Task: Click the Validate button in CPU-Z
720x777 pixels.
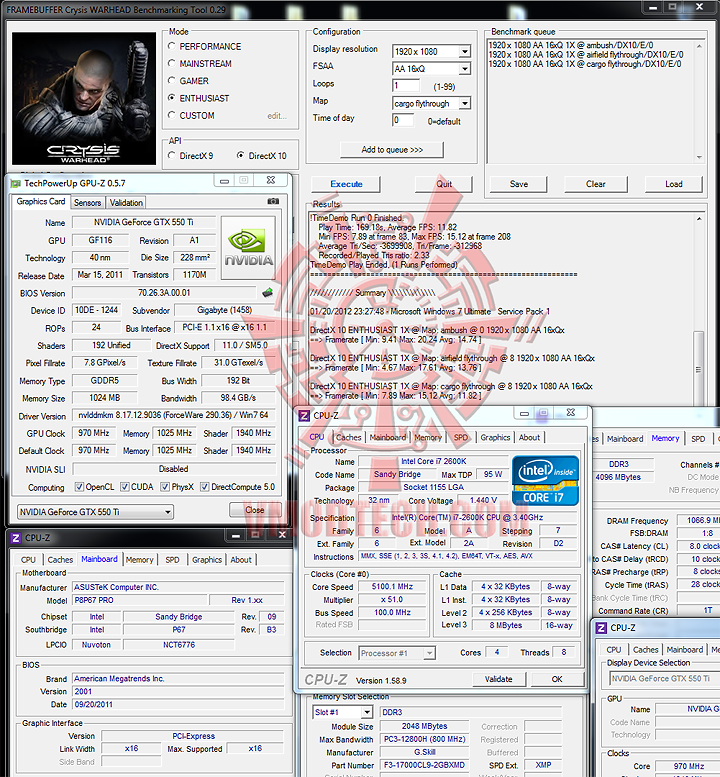Action: point(498,679)
